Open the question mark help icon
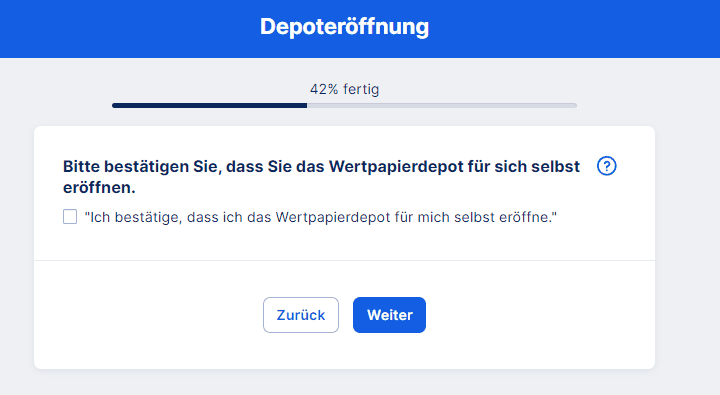720x395 pixels. point(607,166)
